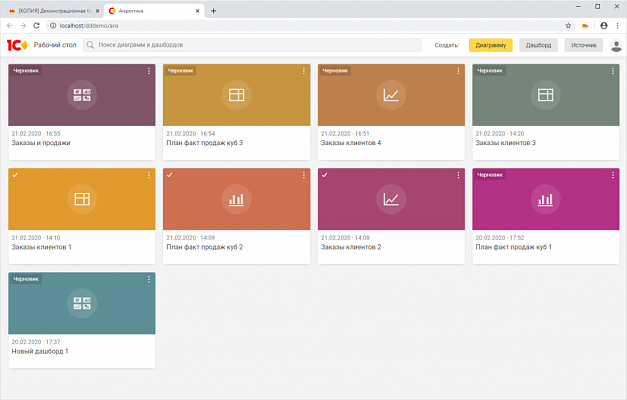Click table icon on План факт продаж куб 3
Screen dimensions: 627x400
click(236, 95)
